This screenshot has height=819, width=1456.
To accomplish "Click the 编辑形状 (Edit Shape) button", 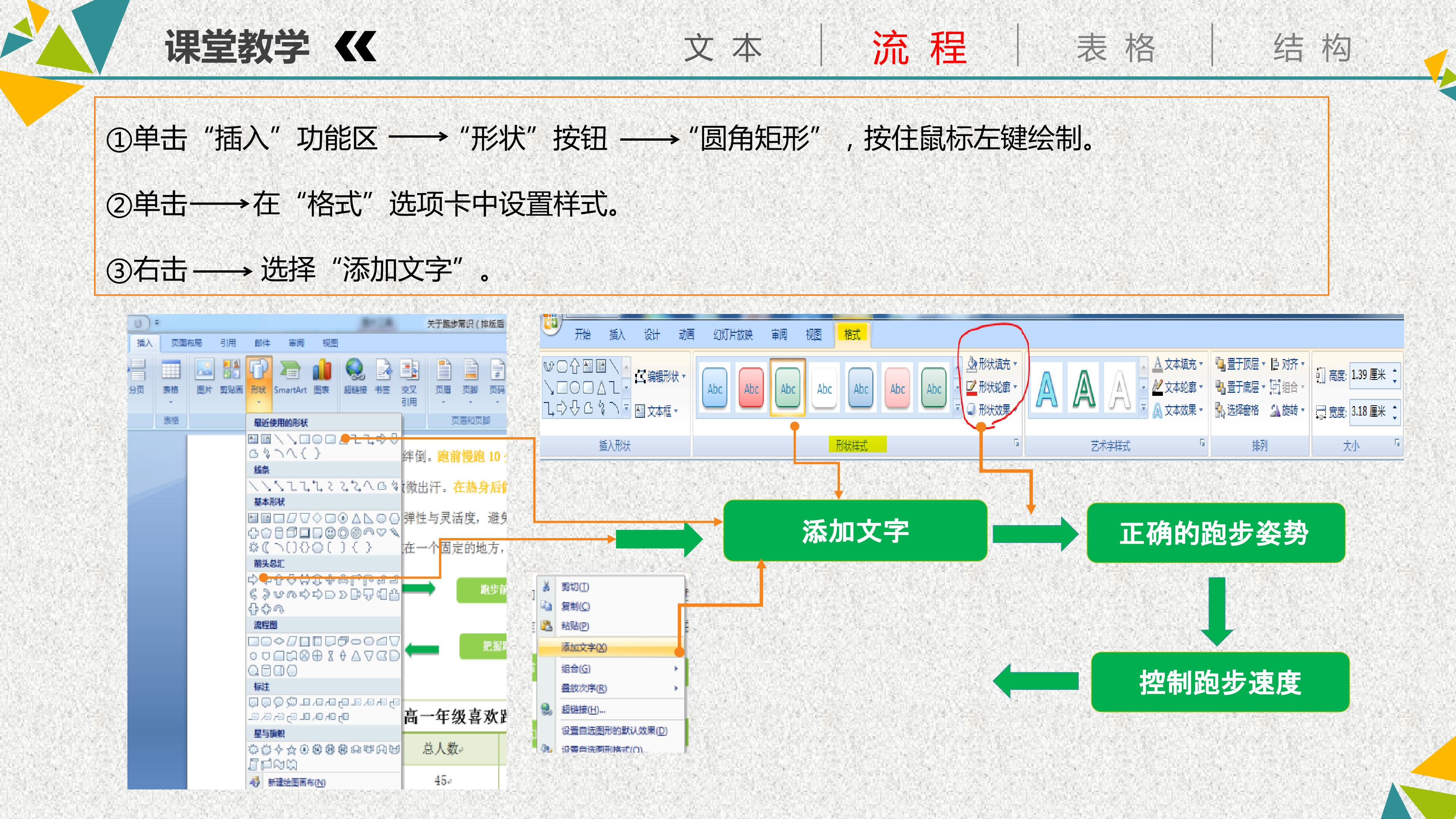I will tap(660, 377).
